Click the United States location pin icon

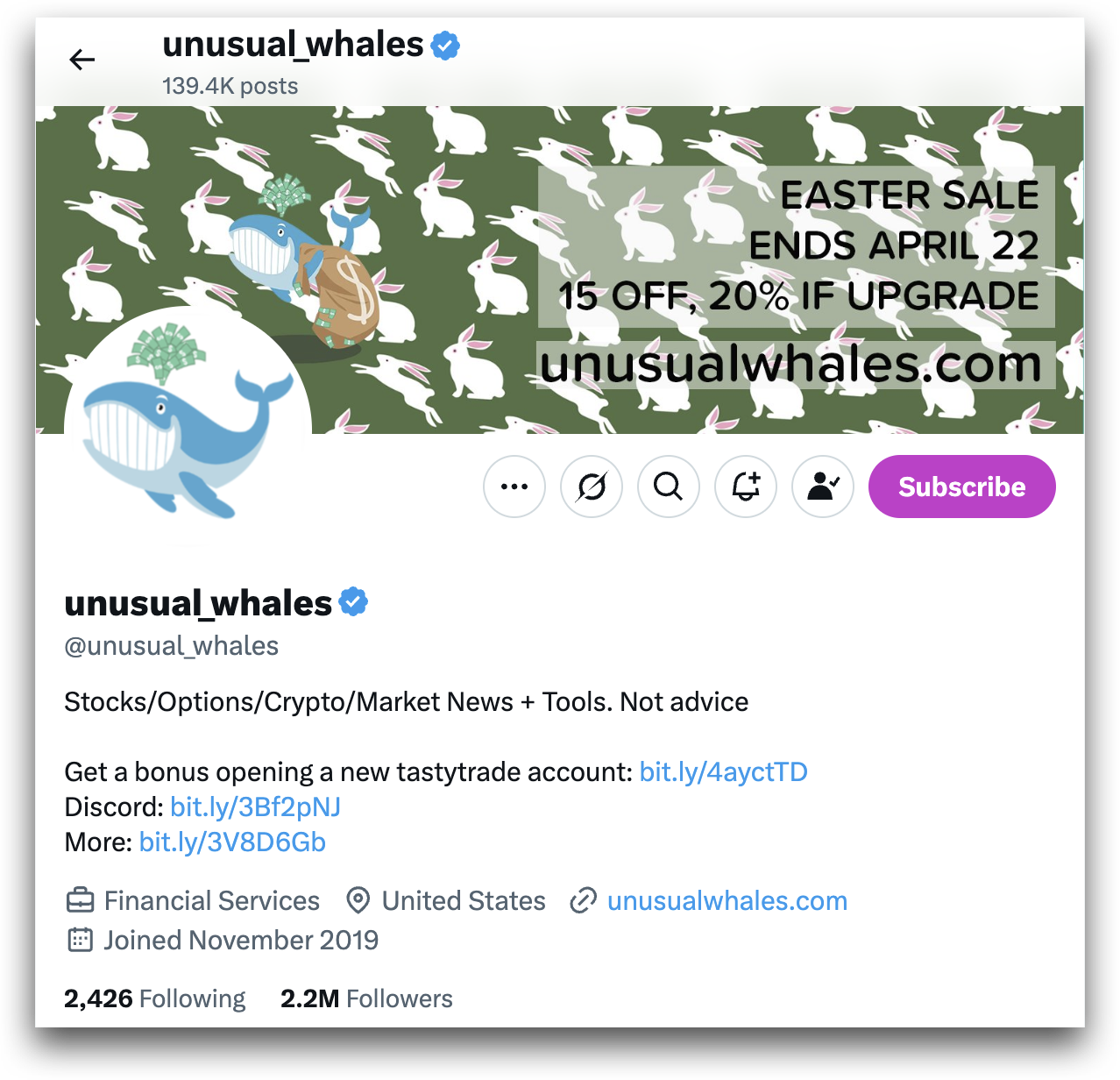(358, 900)
